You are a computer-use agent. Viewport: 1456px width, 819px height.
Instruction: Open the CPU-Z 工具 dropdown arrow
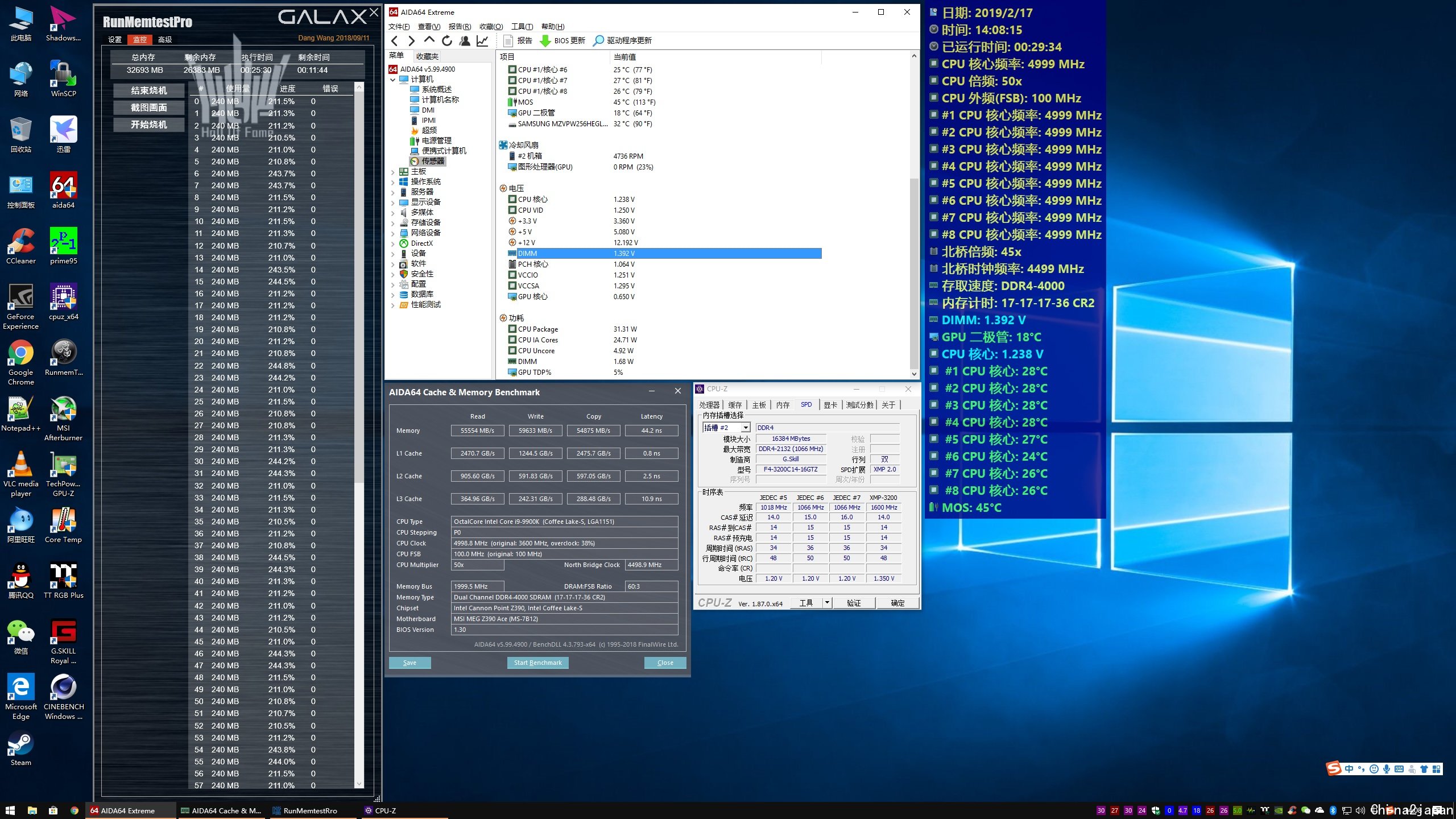(x=827, y=603)
